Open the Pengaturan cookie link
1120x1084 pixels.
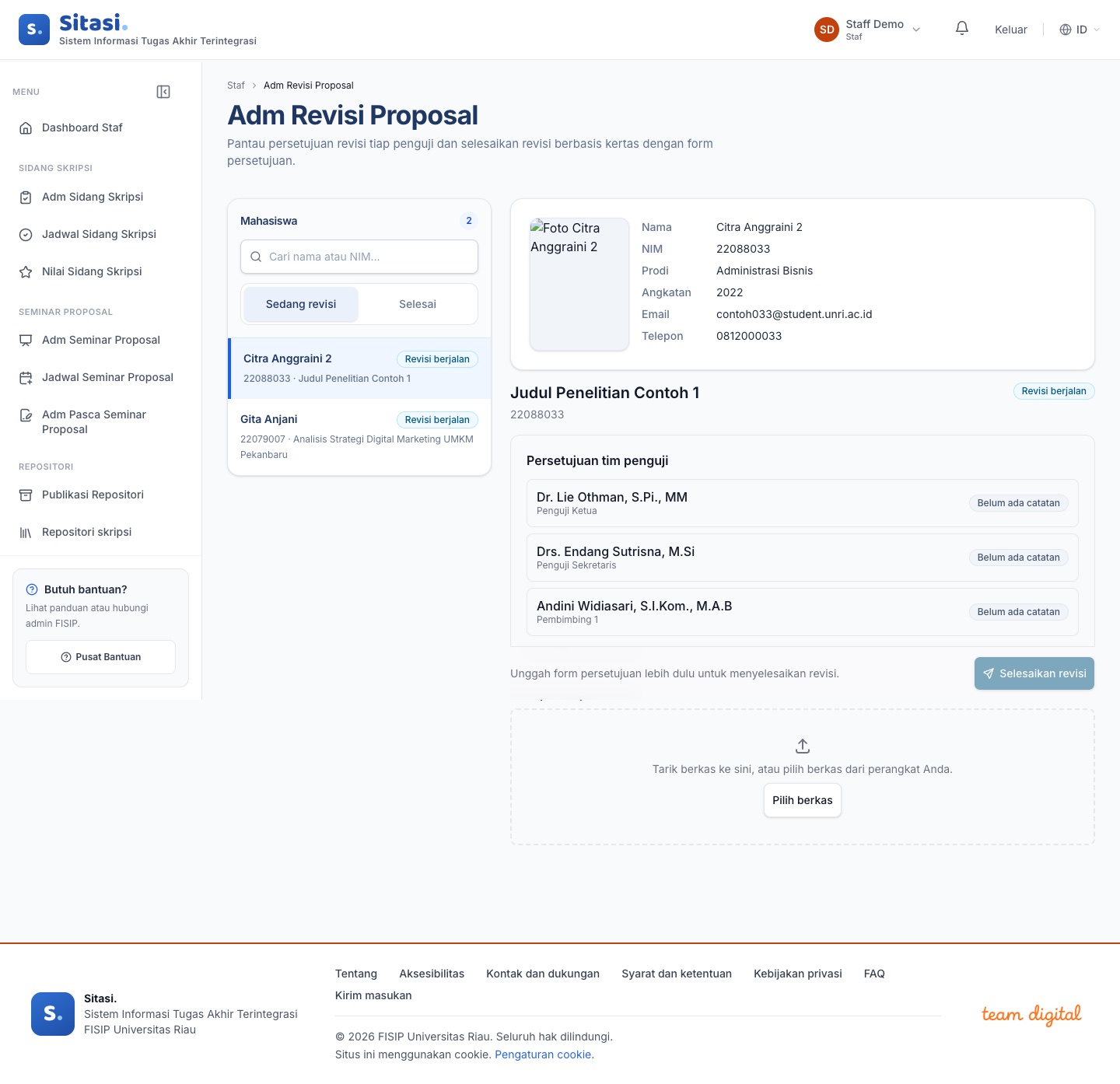[x=543, y=1054]
